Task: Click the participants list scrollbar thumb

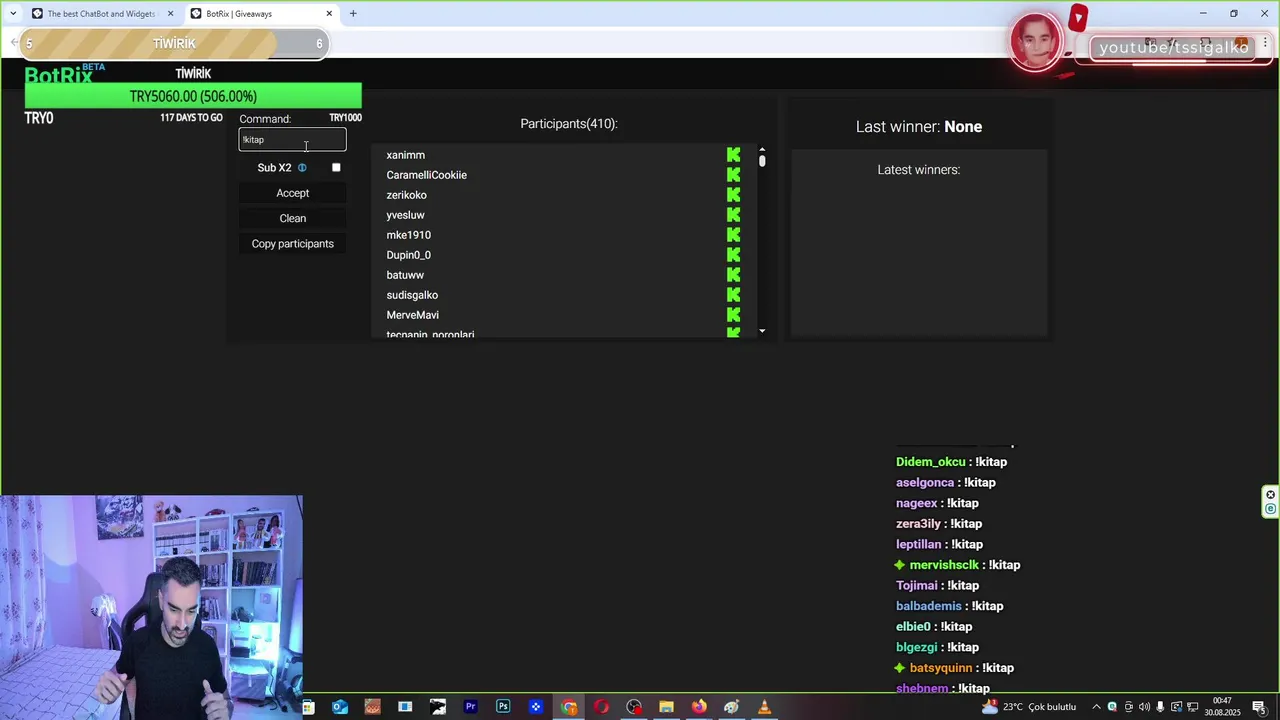Action: (x=762, y=160)
